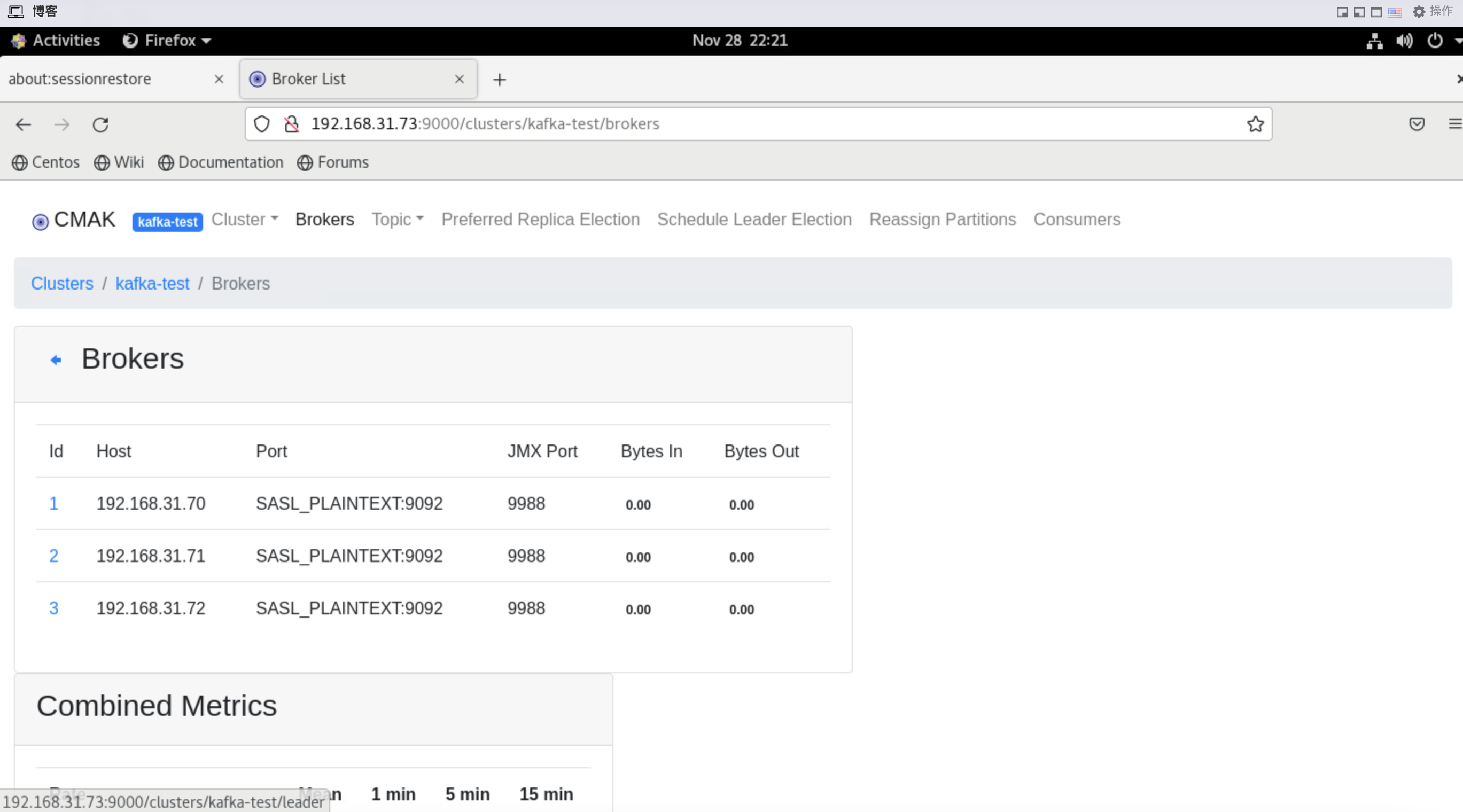
Task: Open the Consumers navigation item
Action: coord(1076,220)
